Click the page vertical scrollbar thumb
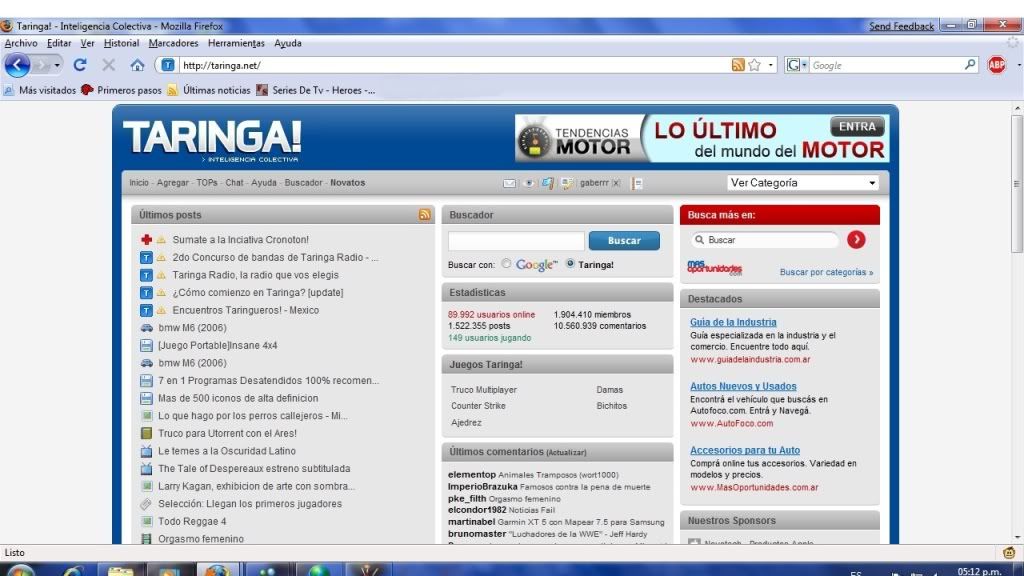 tap(1016, 184)
